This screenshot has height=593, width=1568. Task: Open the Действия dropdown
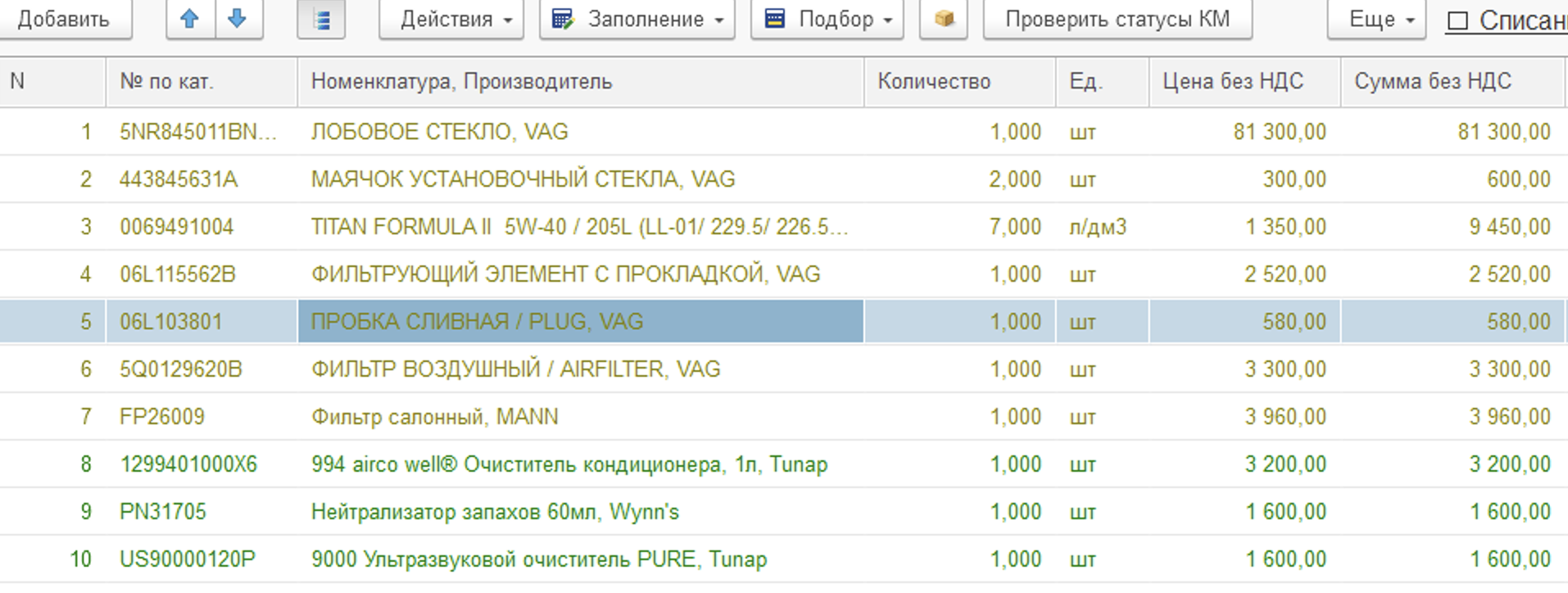[451, 19]
